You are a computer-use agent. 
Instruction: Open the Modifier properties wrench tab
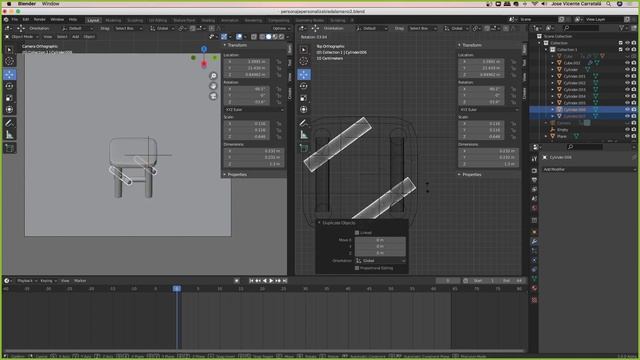tap(534, 242)
